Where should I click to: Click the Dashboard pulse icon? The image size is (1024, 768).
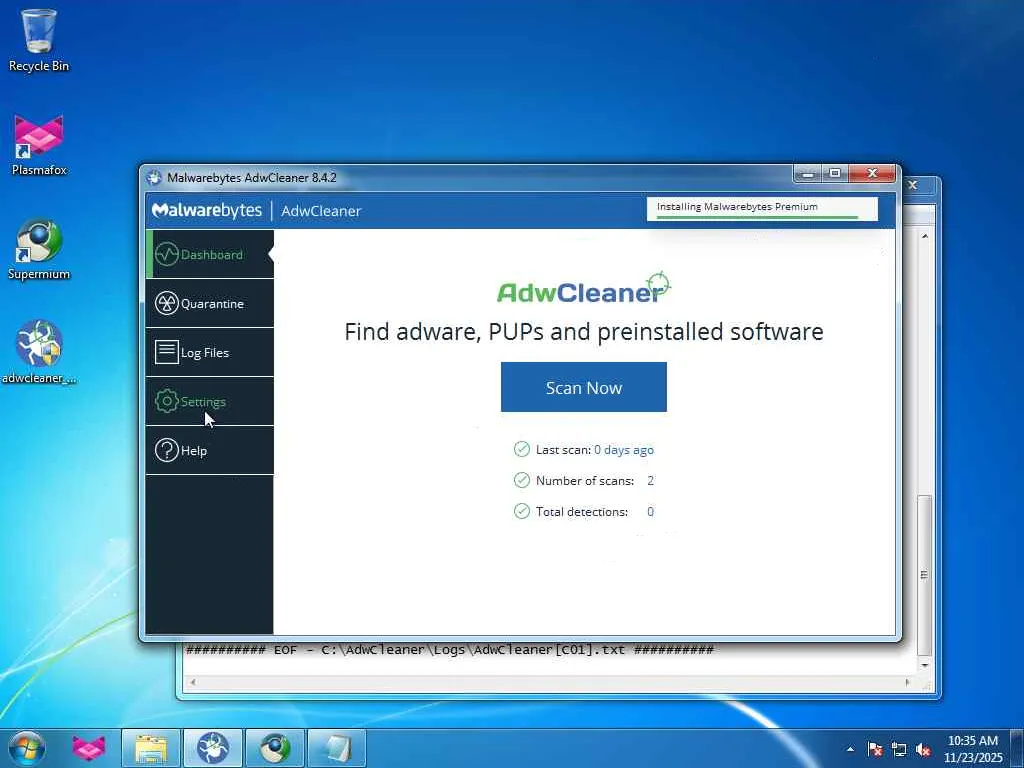pyautogui.click(x=167, y=254)
